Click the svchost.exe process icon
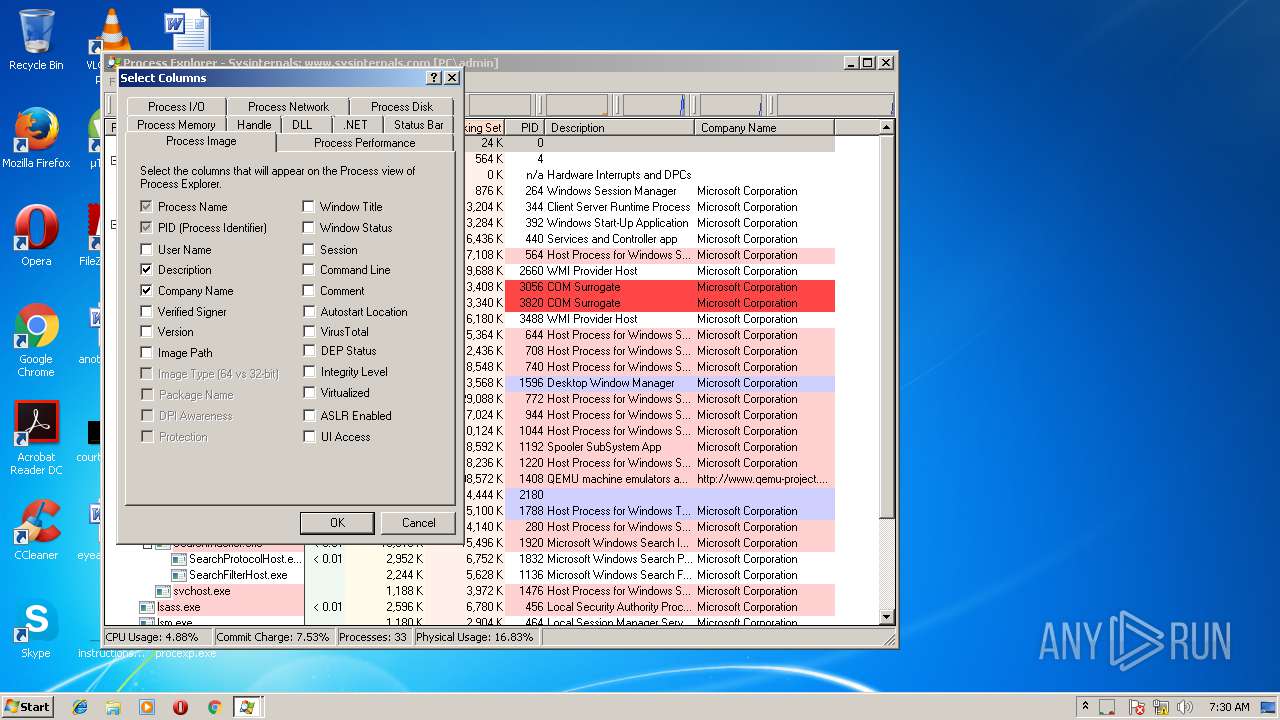Viewport: 1280px width, 720px height. click(163, 591)
